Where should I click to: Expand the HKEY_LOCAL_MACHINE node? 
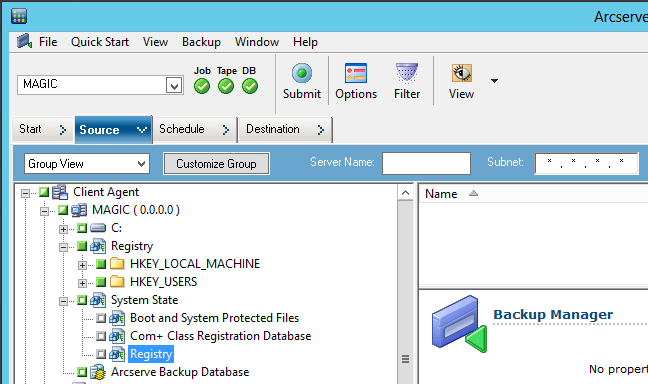coord(83,265)
